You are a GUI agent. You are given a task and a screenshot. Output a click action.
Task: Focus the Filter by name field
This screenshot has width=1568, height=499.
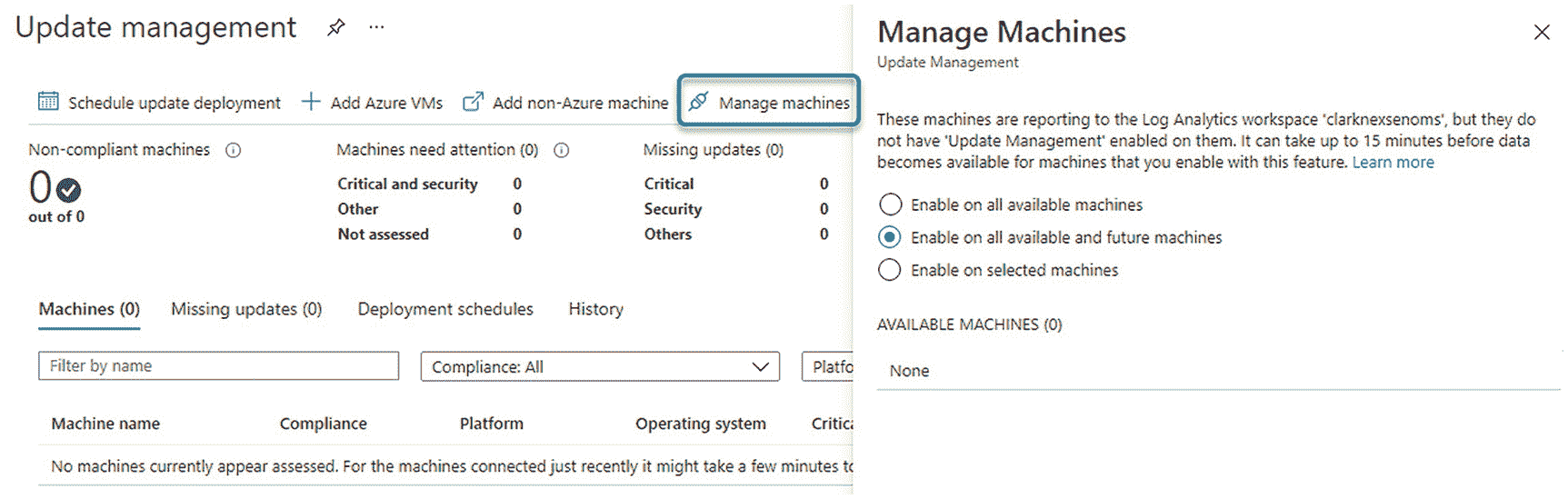point(218,365)
